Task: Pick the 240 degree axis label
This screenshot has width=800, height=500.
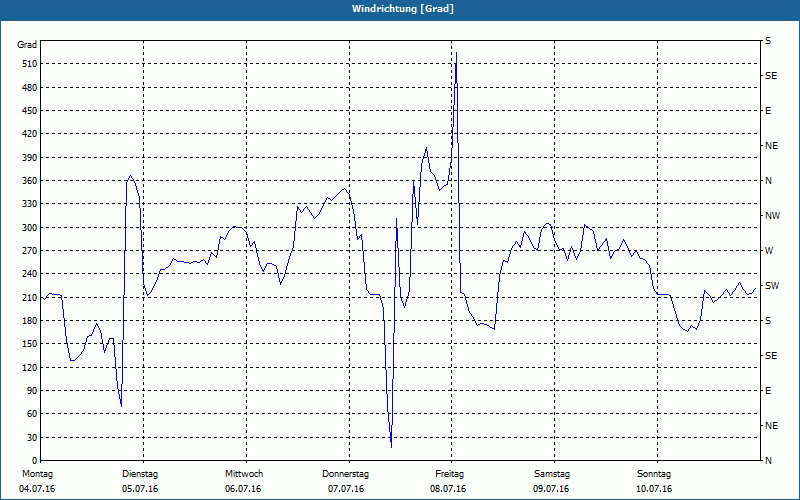Action: pyautogui.click(x=30, y=274)
